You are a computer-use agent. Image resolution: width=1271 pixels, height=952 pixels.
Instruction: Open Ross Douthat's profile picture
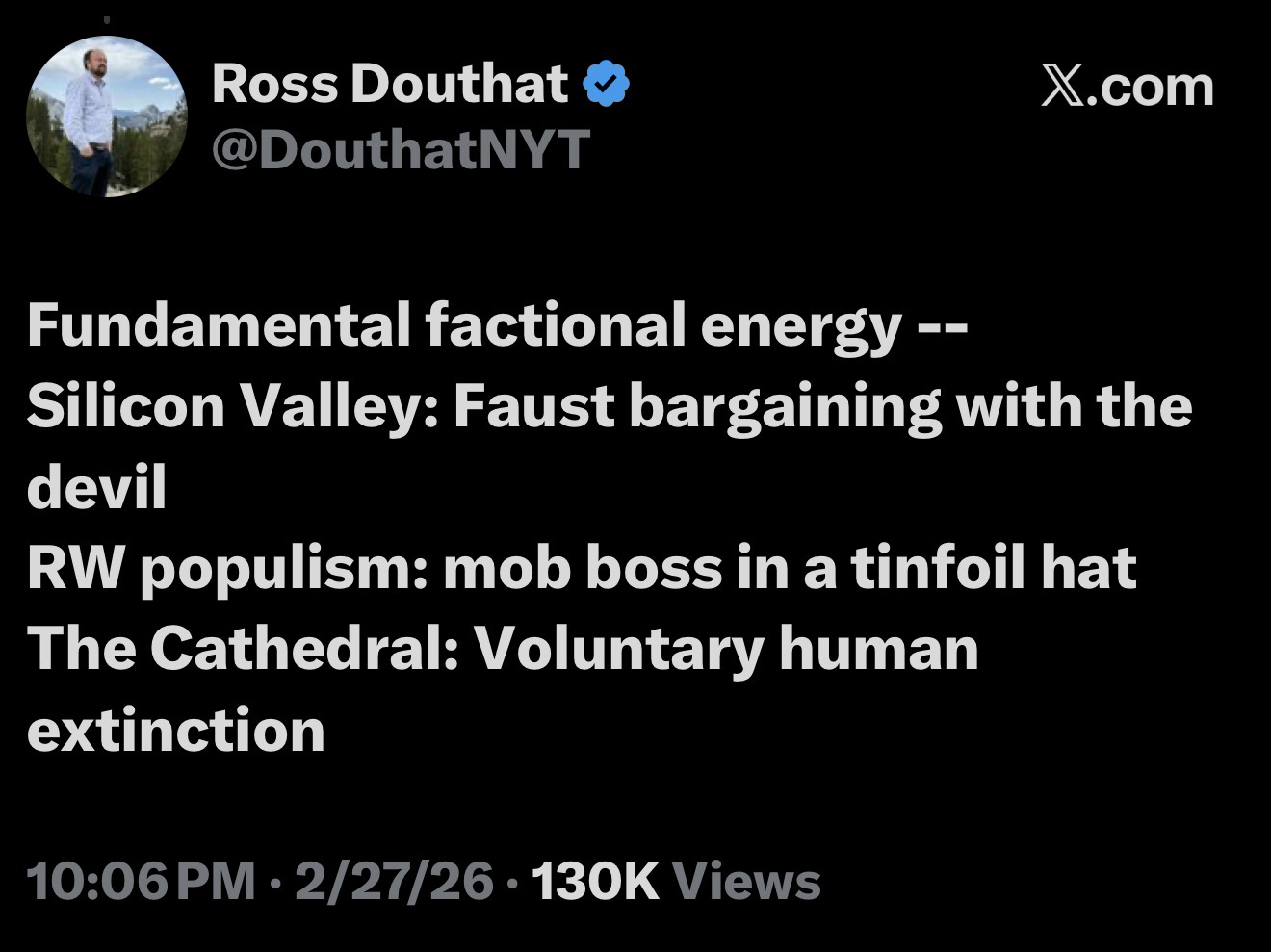click(106, 116)
